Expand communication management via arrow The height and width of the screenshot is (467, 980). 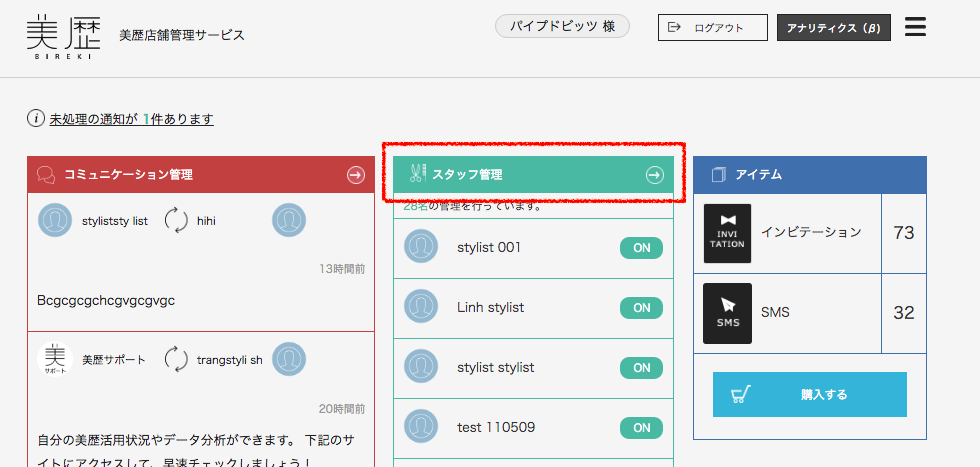[355, 175]
